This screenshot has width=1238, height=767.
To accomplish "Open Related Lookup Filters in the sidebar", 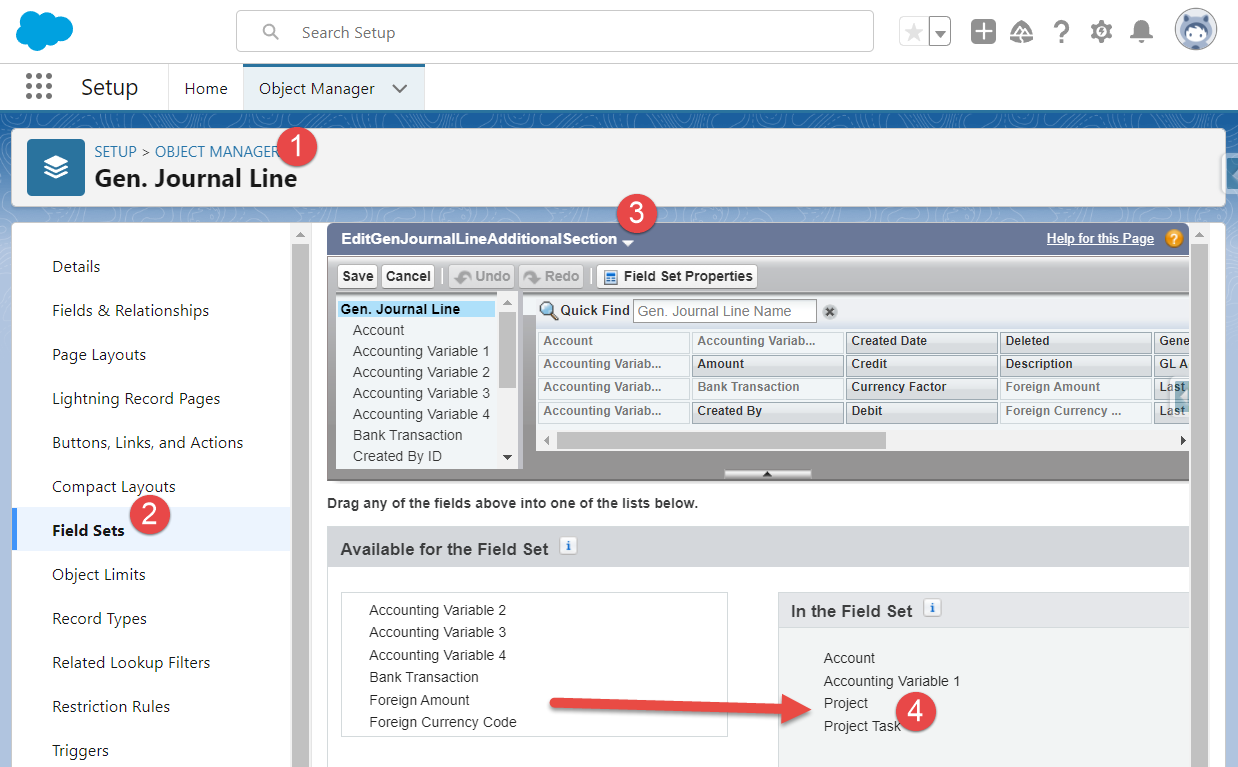I will pos(131,662).
